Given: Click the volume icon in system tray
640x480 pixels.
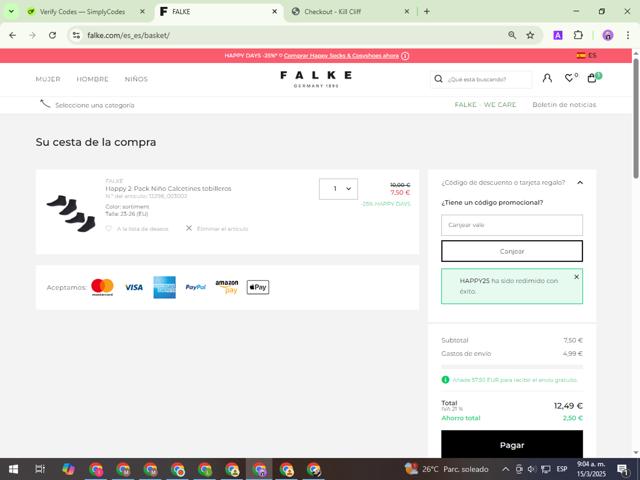Looking at the screenshot, I should coord(531,469).
